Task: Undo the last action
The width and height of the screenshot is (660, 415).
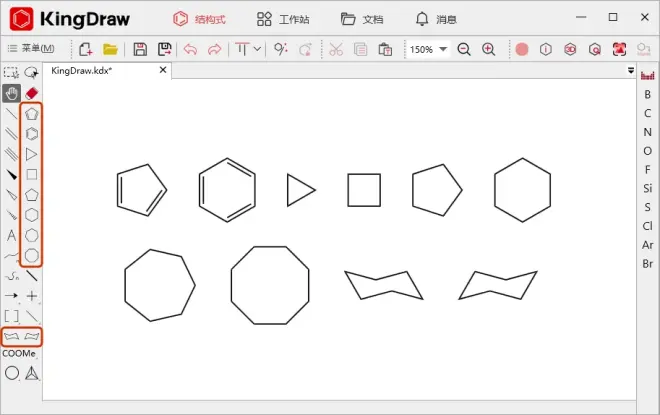Action: click(x=190, y=49)
